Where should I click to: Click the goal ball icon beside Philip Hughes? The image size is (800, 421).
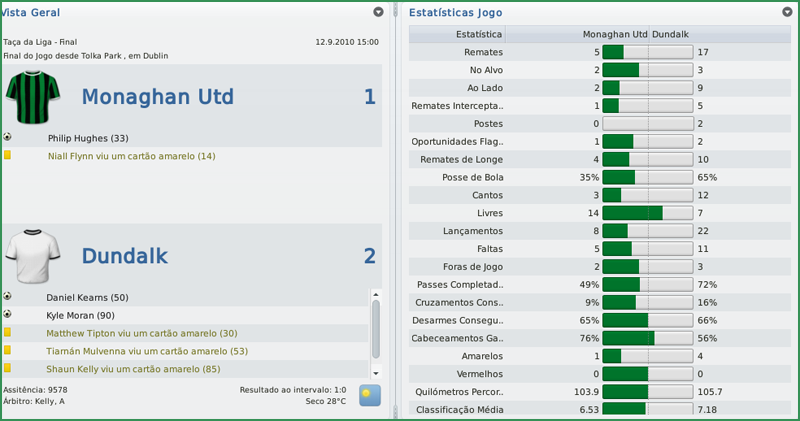(7, 138)
